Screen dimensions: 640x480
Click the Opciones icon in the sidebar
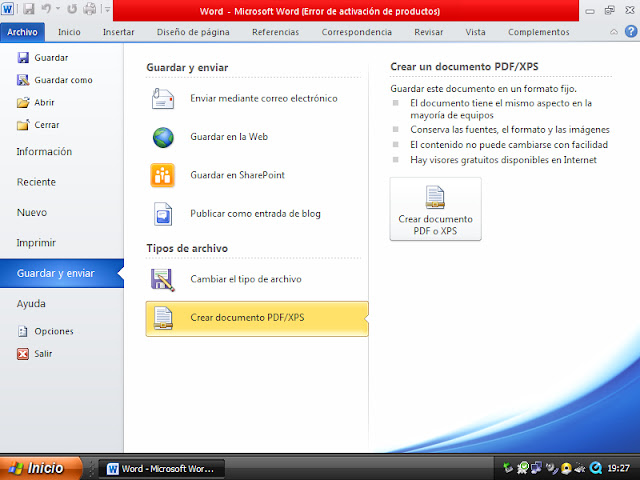coord(23,331)
